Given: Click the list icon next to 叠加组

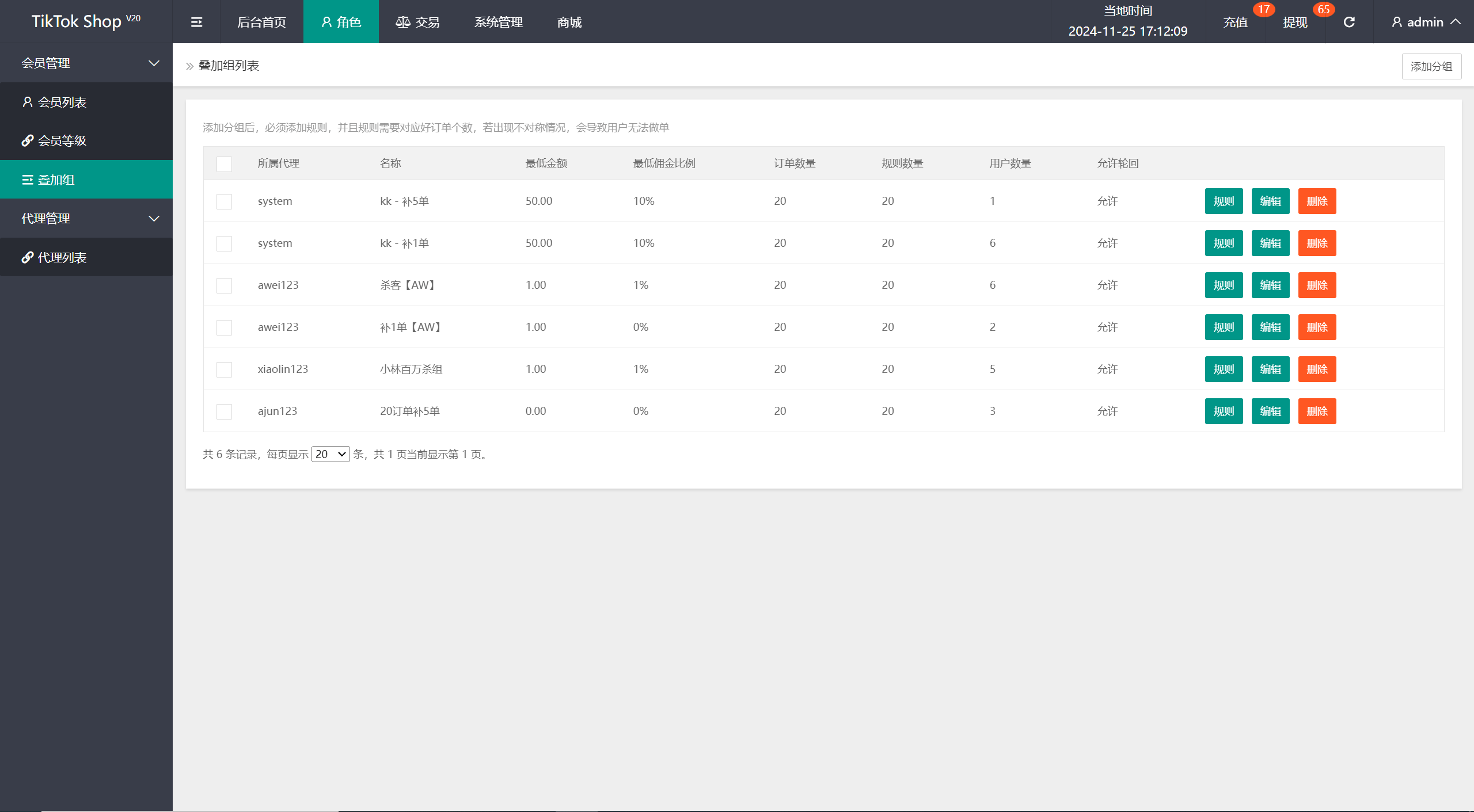Looking at the screenshot, I should (27, 180).
